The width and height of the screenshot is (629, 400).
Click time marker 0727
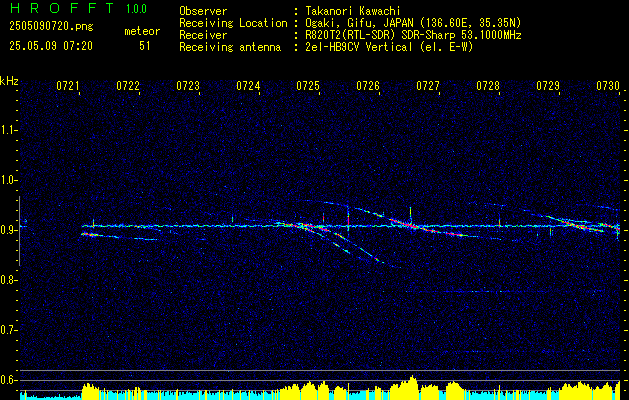point(428,86)
